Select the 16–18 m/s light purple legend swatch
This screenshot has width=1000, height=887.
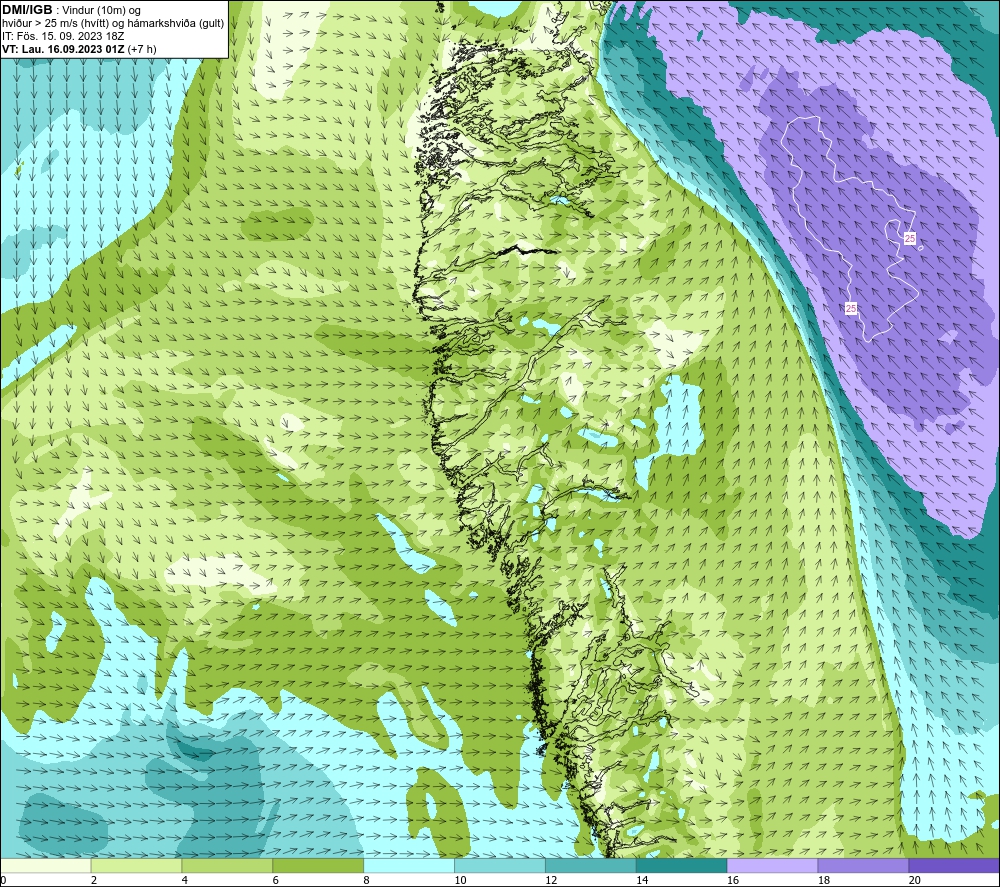click(x=772, y=865)
